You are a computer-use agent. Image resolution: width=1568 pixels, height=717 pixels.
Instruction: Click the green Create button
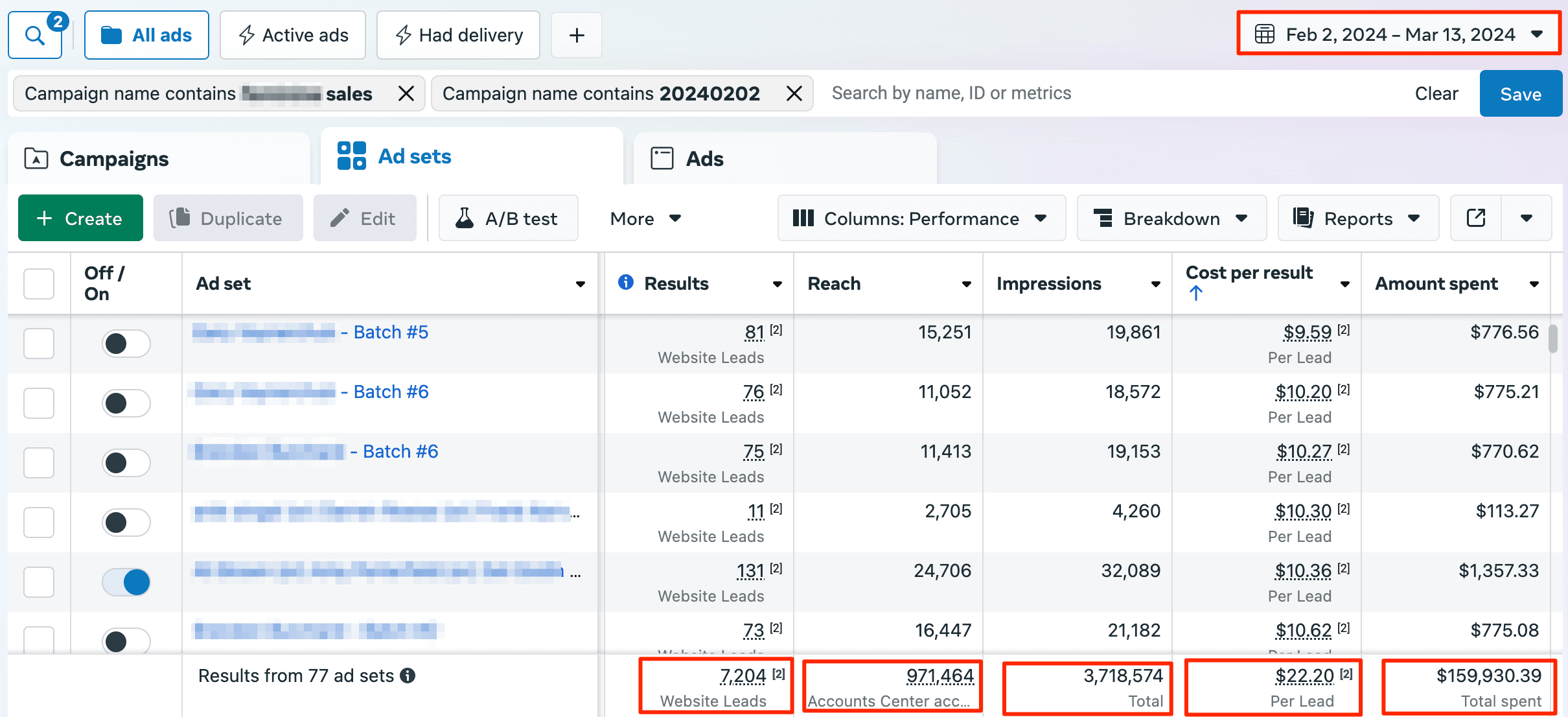(x=80, y=218)
